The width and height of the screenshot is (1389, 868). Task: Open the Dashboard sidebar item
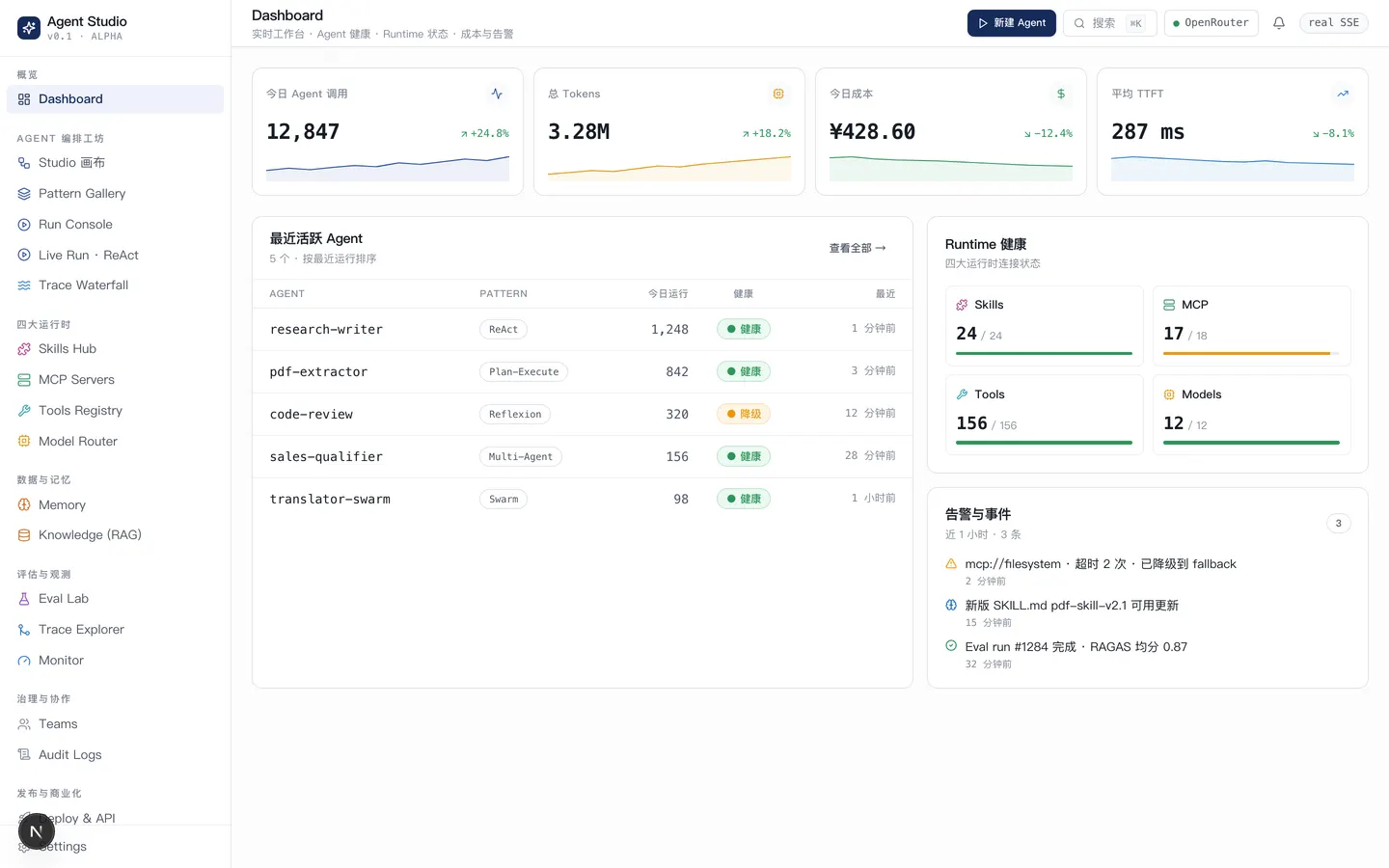pos(115,99)
